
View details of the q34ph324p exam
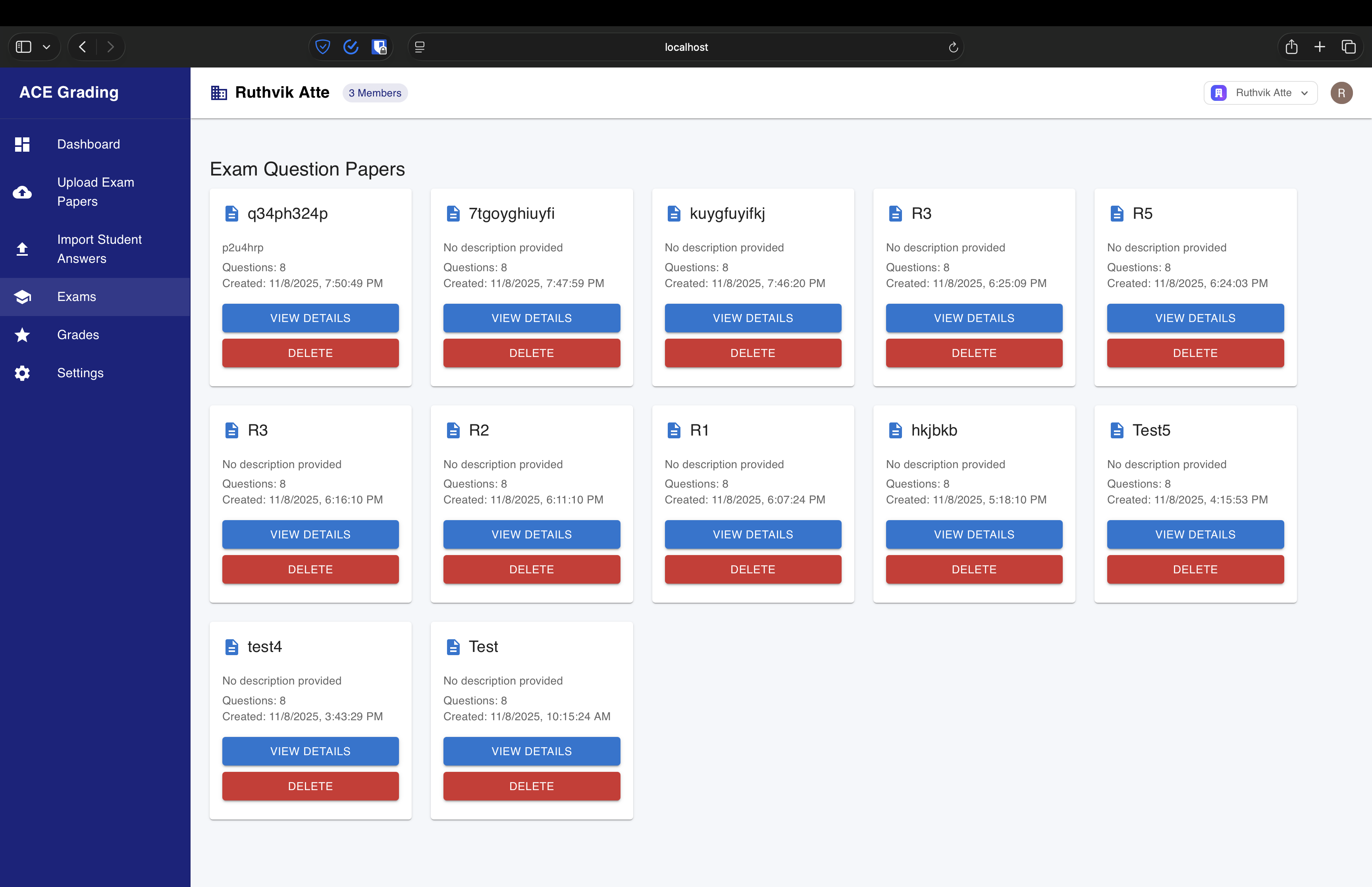coord(310,318)
